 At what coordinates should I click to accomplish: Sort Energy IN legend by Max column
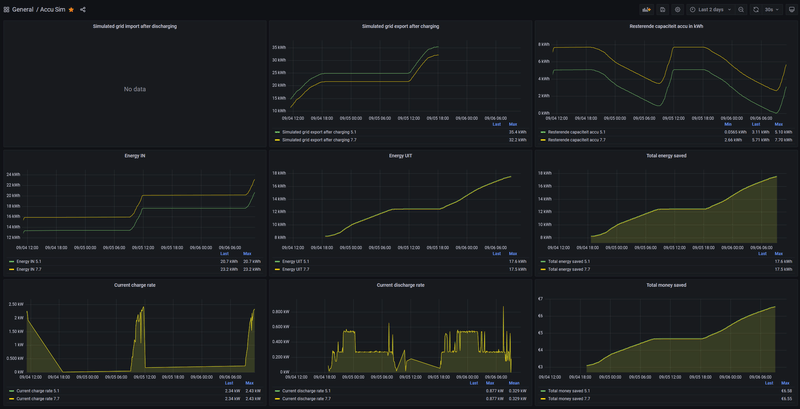coord(248,253)
